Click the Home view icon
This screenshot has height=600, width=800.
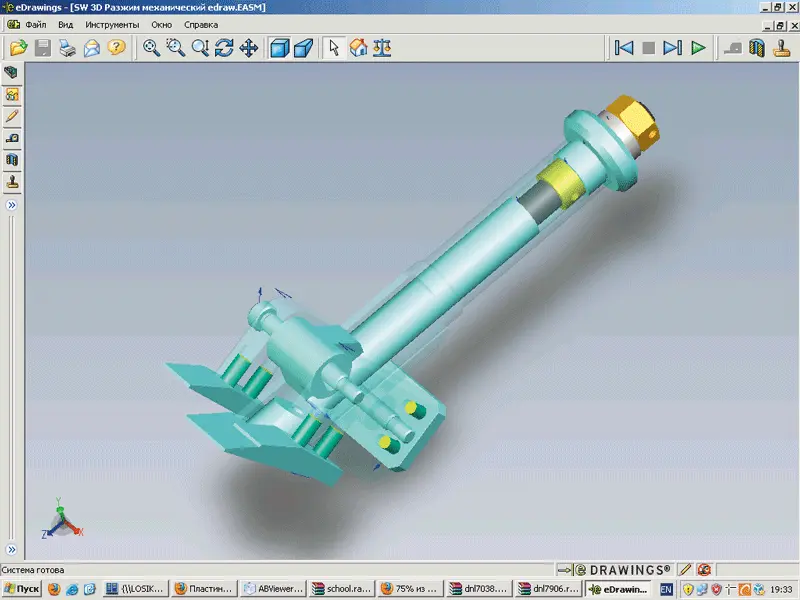point(358,47)
